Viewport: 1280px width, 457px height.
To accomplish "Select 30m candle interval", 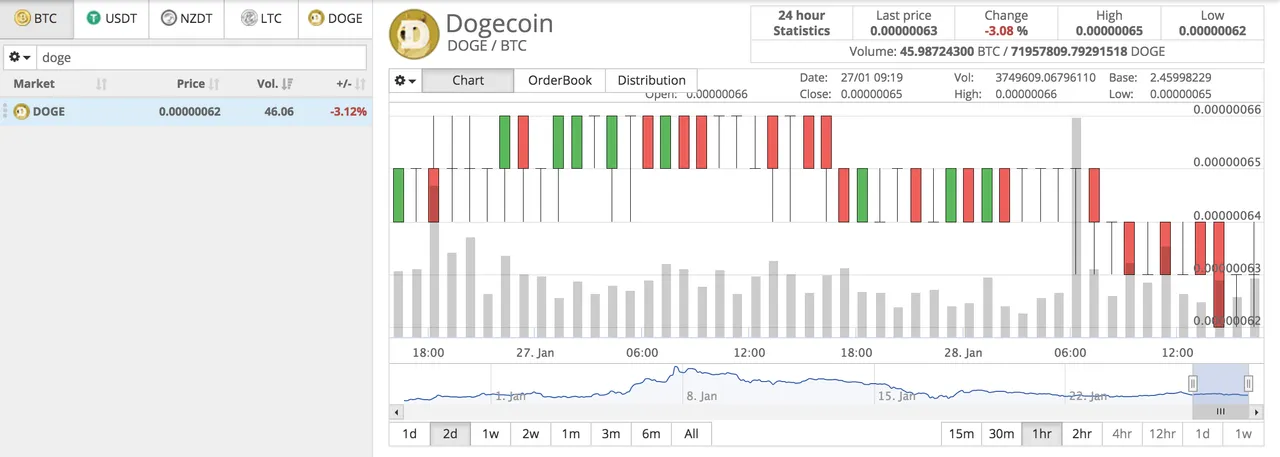I will [1001, 434].
